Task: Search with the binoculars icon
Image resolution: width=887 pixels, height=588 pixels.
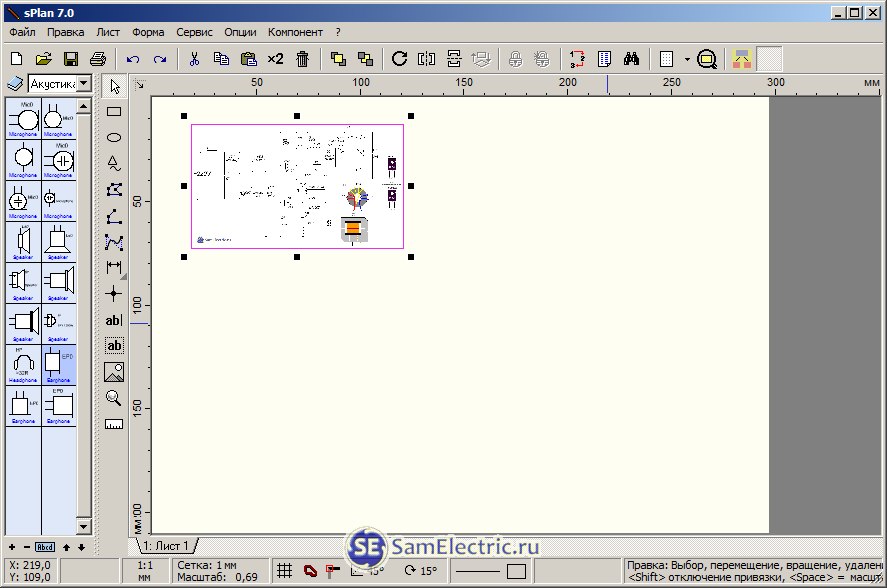Action: pos(631,59)
